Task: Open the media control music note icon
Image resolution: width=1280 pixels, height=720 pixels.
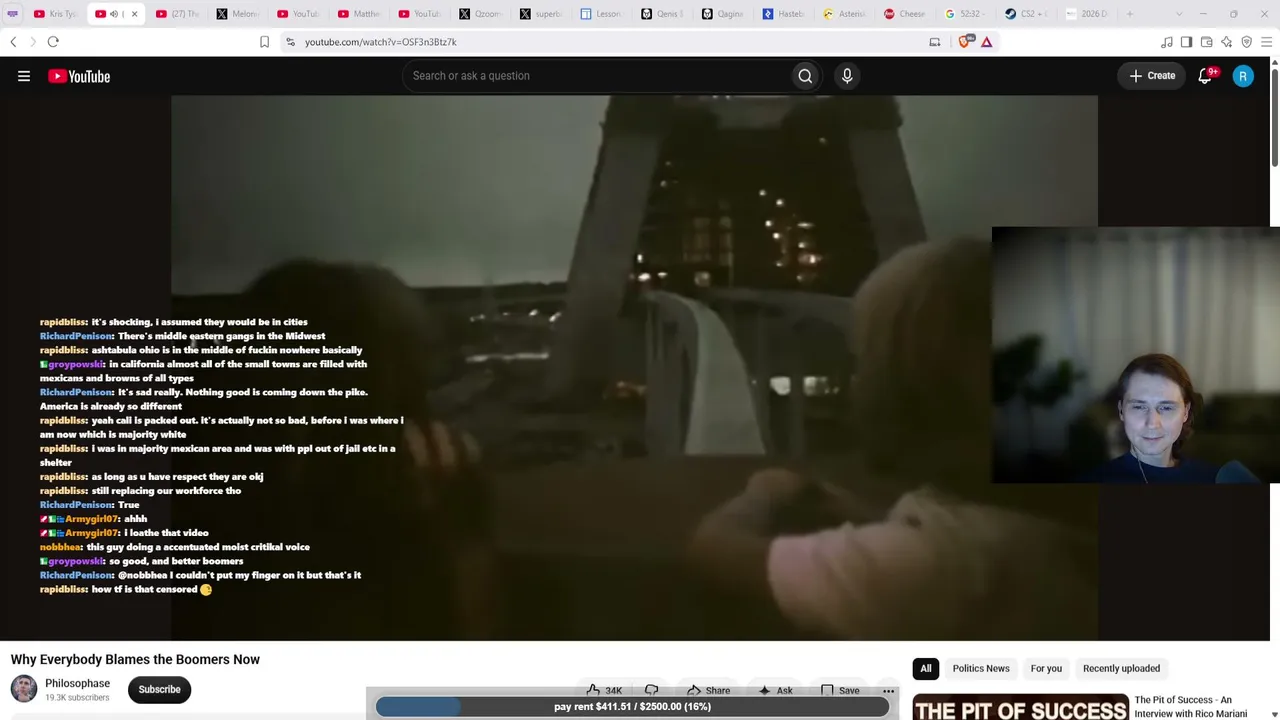Action: [x=1166, y=42]
